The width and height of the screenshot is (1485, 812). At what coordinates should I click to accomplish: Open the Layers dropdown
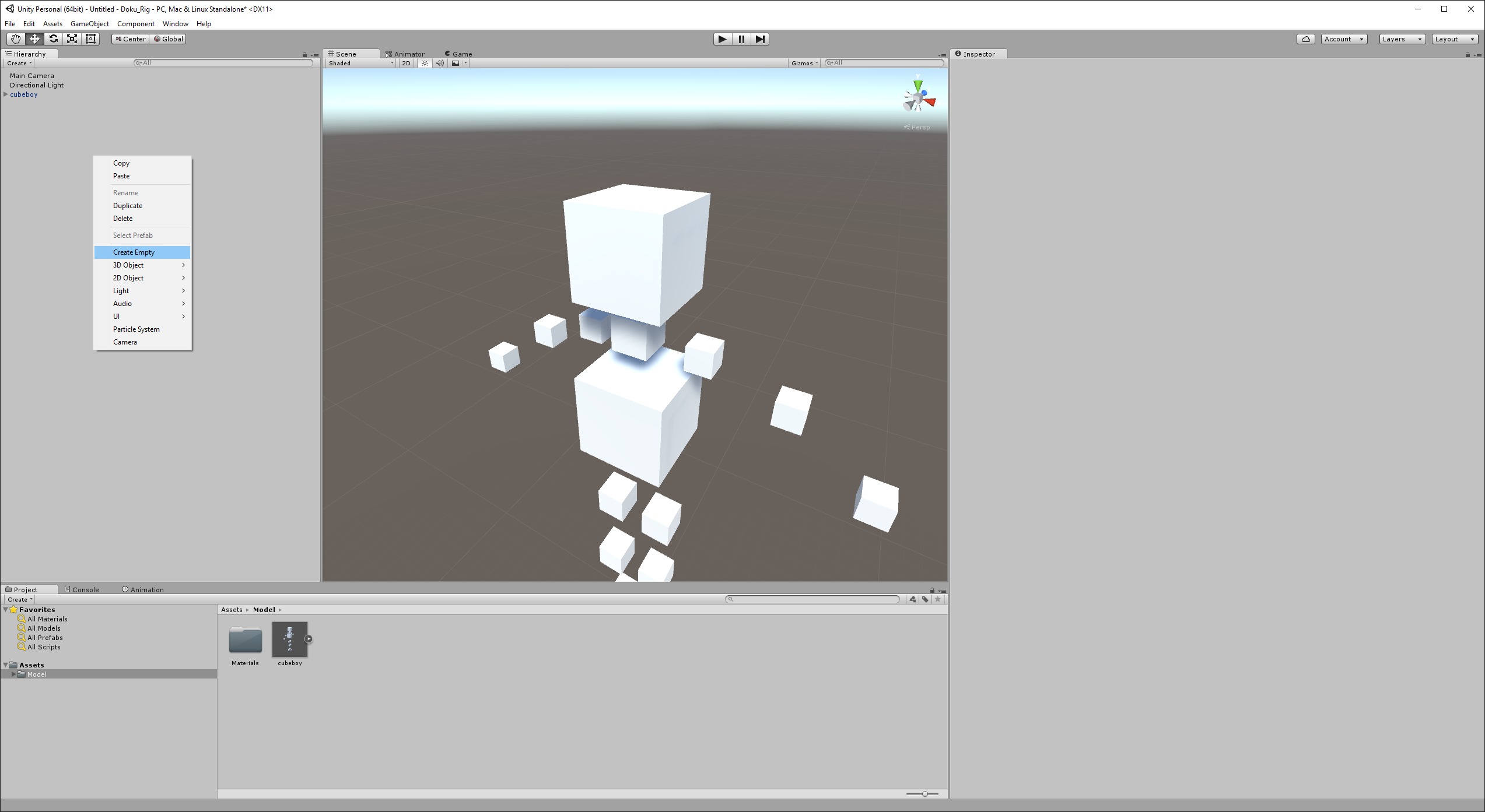(x=1402, y=39)
